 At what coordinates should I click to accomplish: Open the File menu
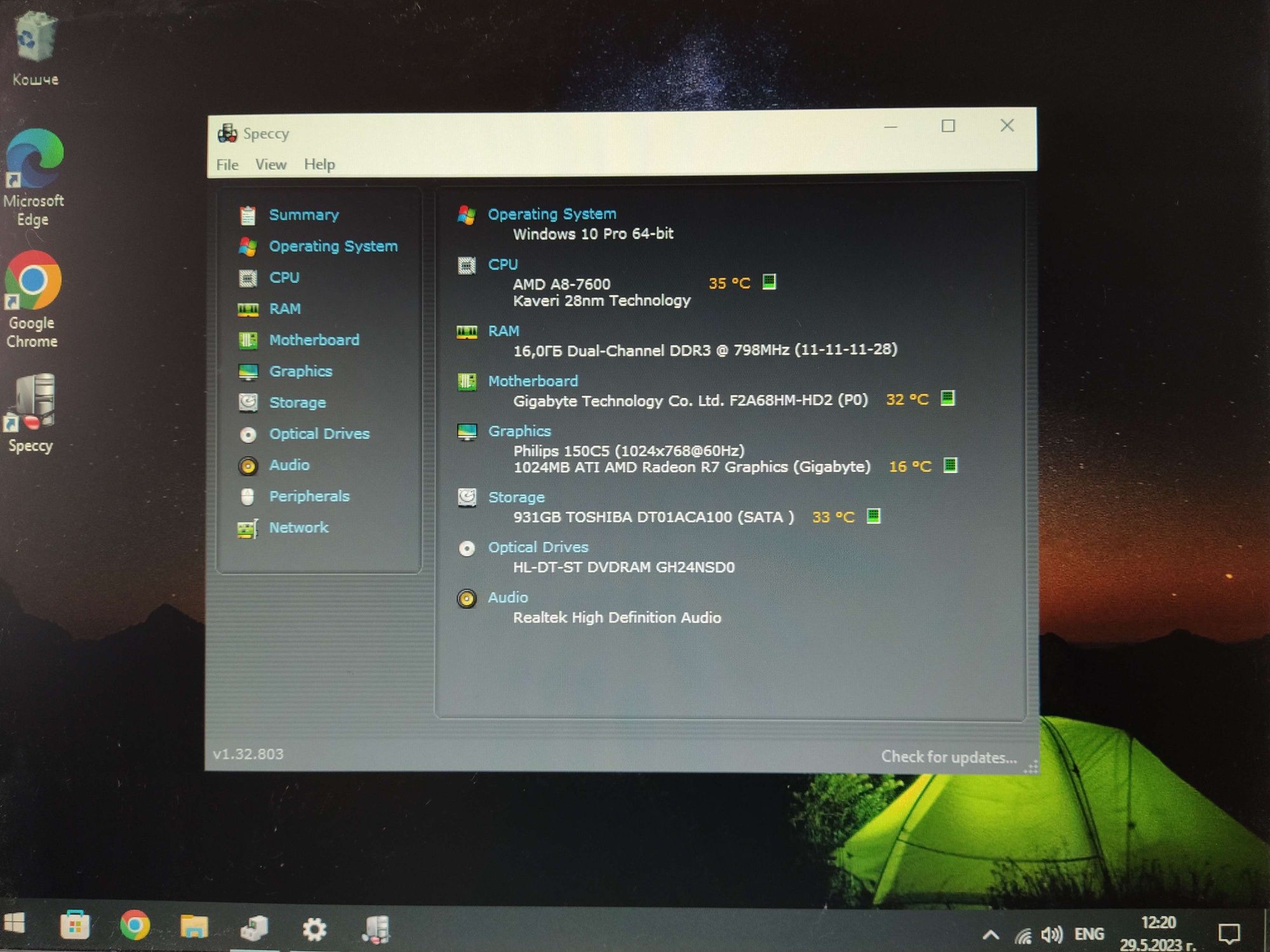click(227, 165)
